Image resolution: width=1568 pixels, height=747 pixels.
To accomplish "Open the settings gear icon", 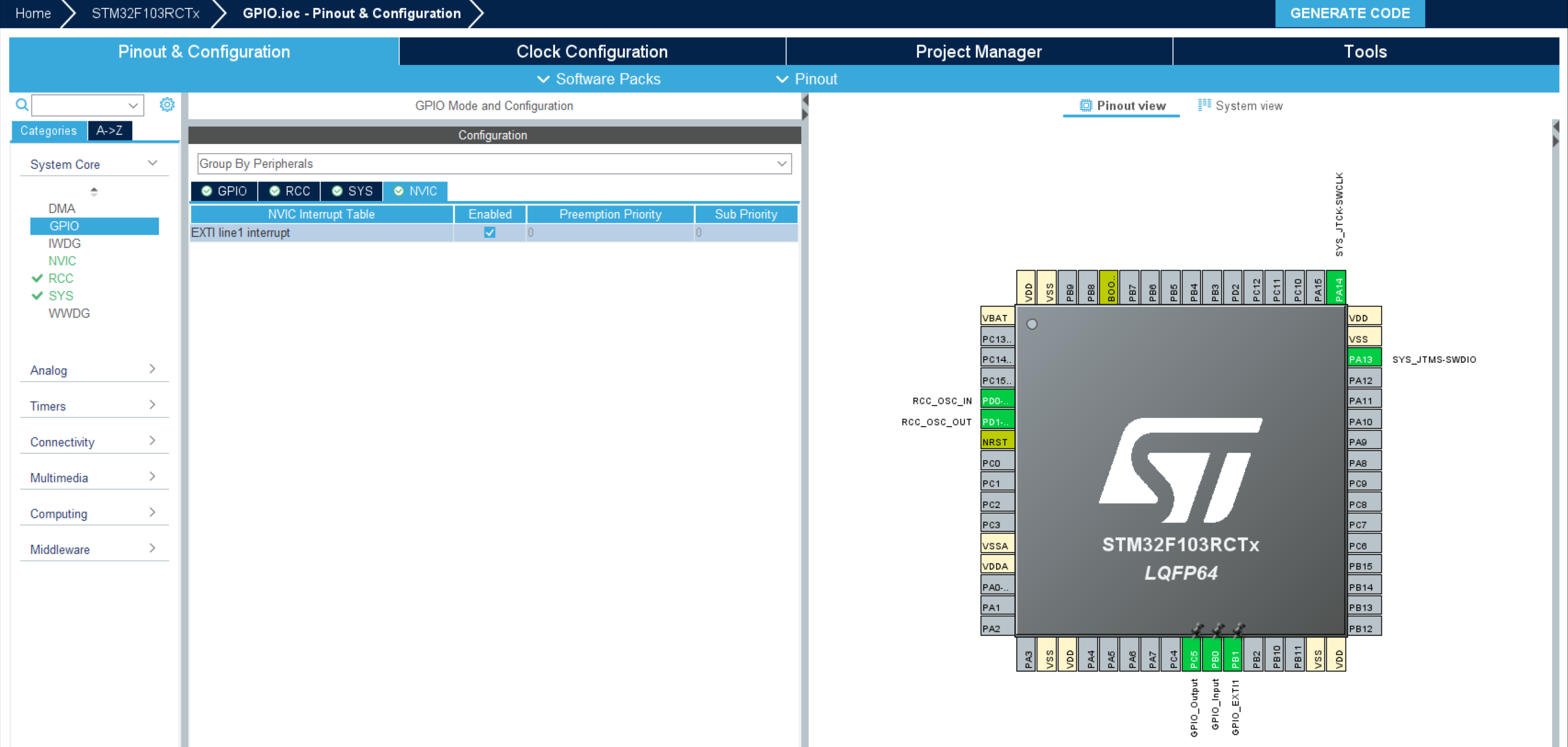I will [167, 105].
